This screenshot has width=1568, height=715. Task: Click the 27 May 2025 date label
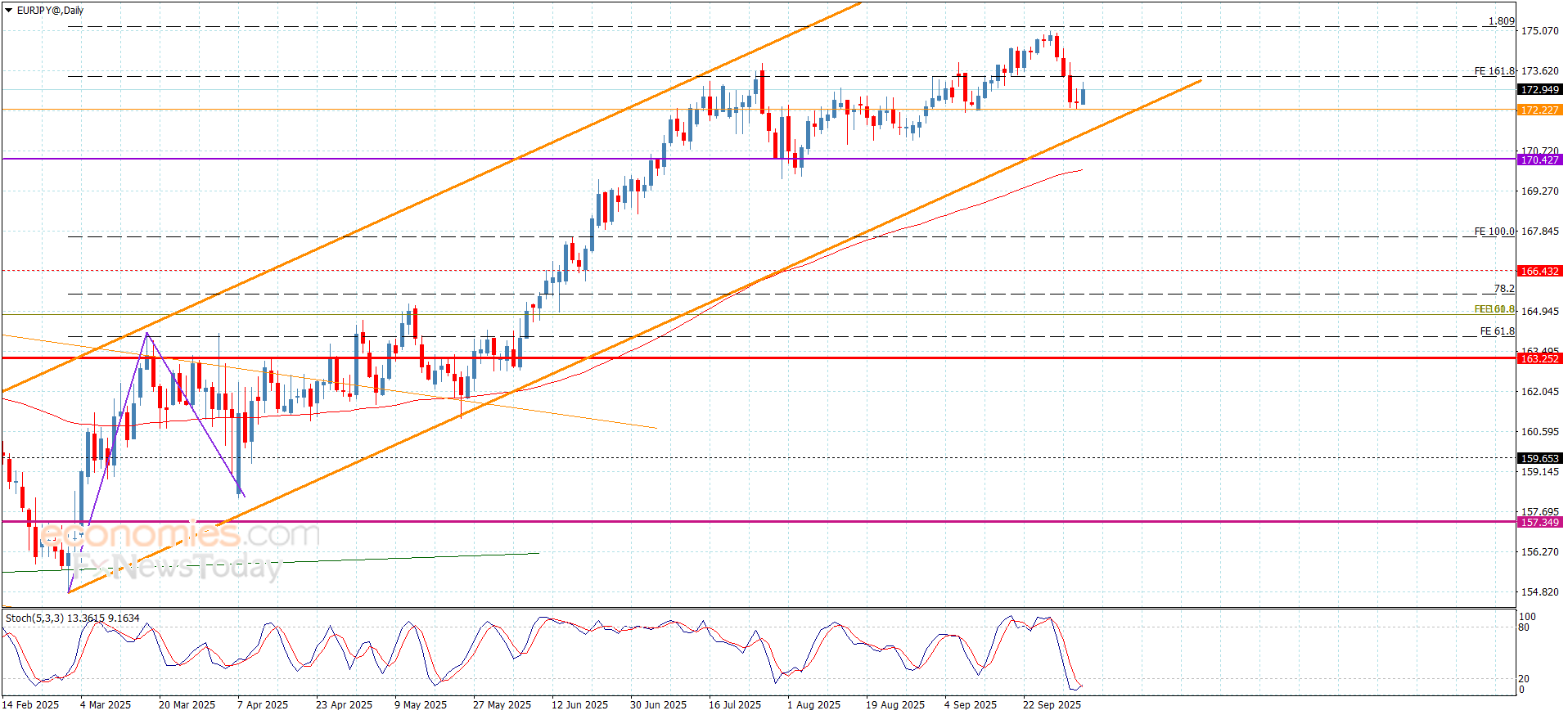(x=502, y=705)
